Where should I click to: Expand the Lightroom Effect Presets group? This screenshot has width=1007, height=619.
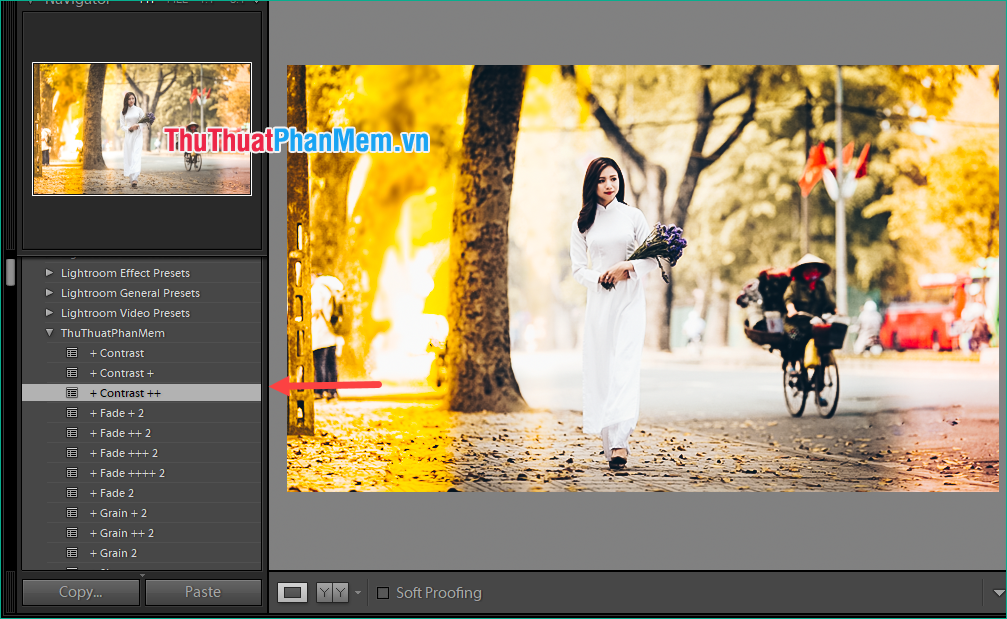click(48, 272)
